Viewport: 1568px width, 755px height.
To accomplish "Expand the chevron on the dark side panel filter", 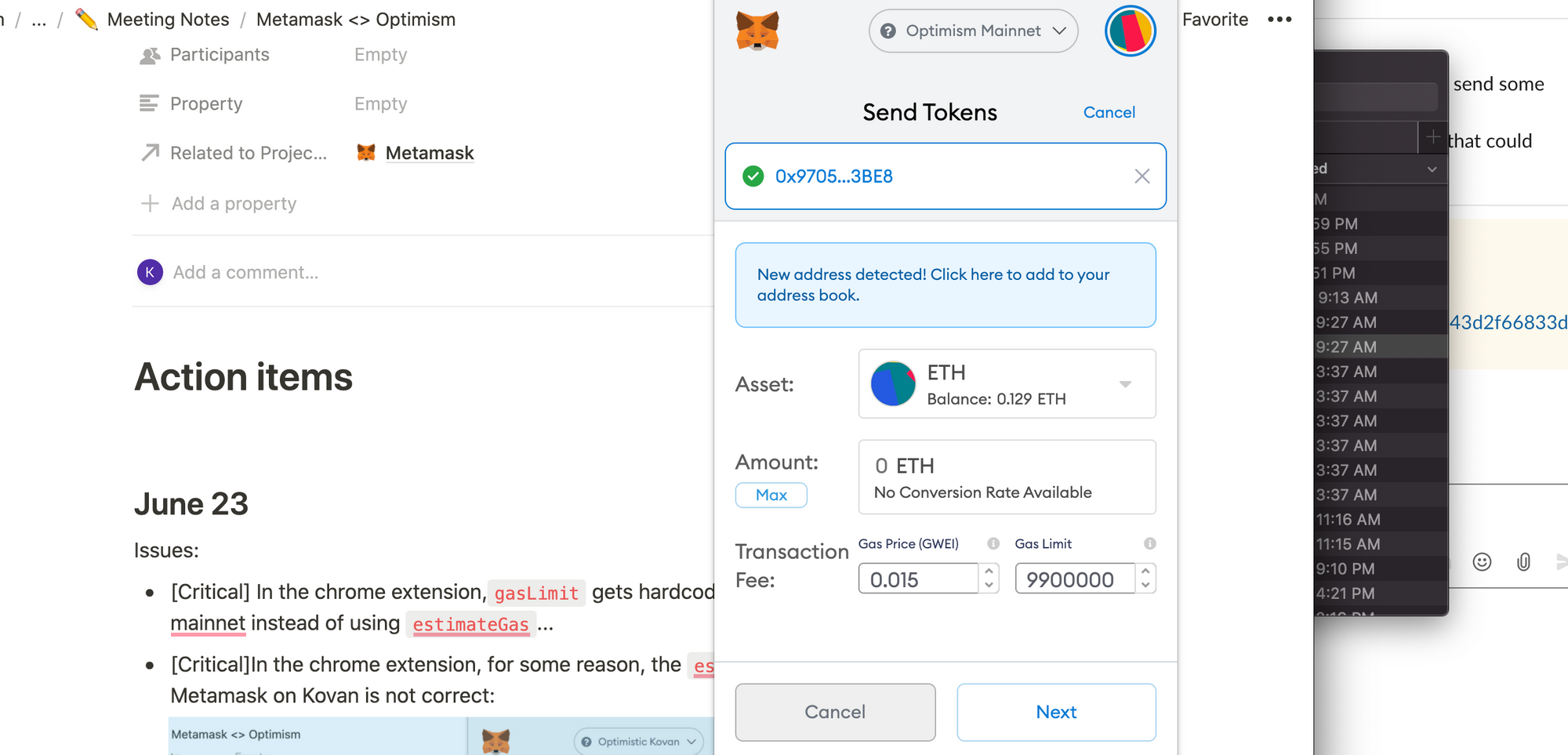I will point(1433,169).
